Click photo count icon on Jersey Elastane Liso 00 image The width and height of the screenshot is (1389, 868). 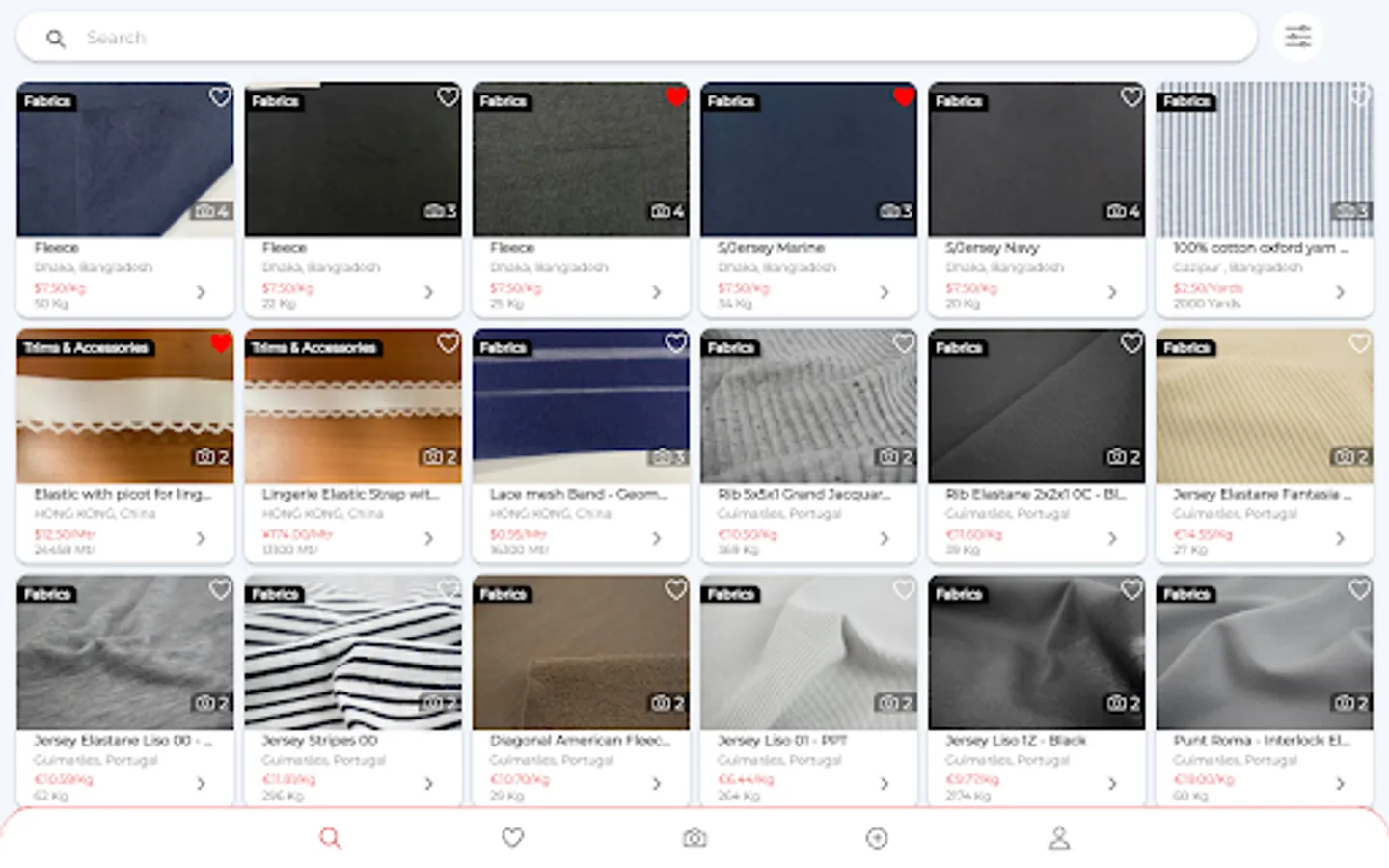[x=212, y=703]
